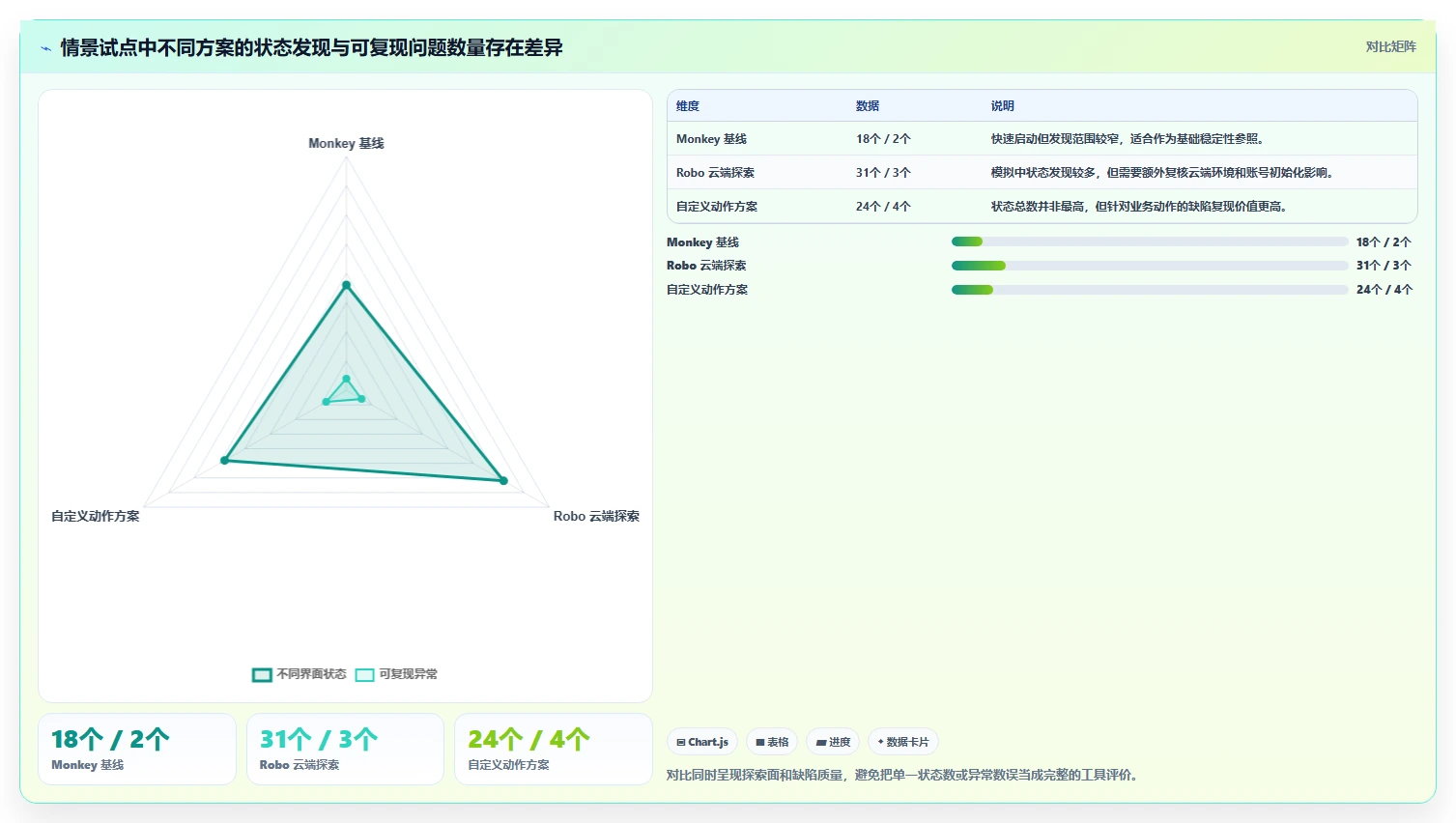Click the dark-teal radar point on Robo axis
1456x823 pixels.
503,480
